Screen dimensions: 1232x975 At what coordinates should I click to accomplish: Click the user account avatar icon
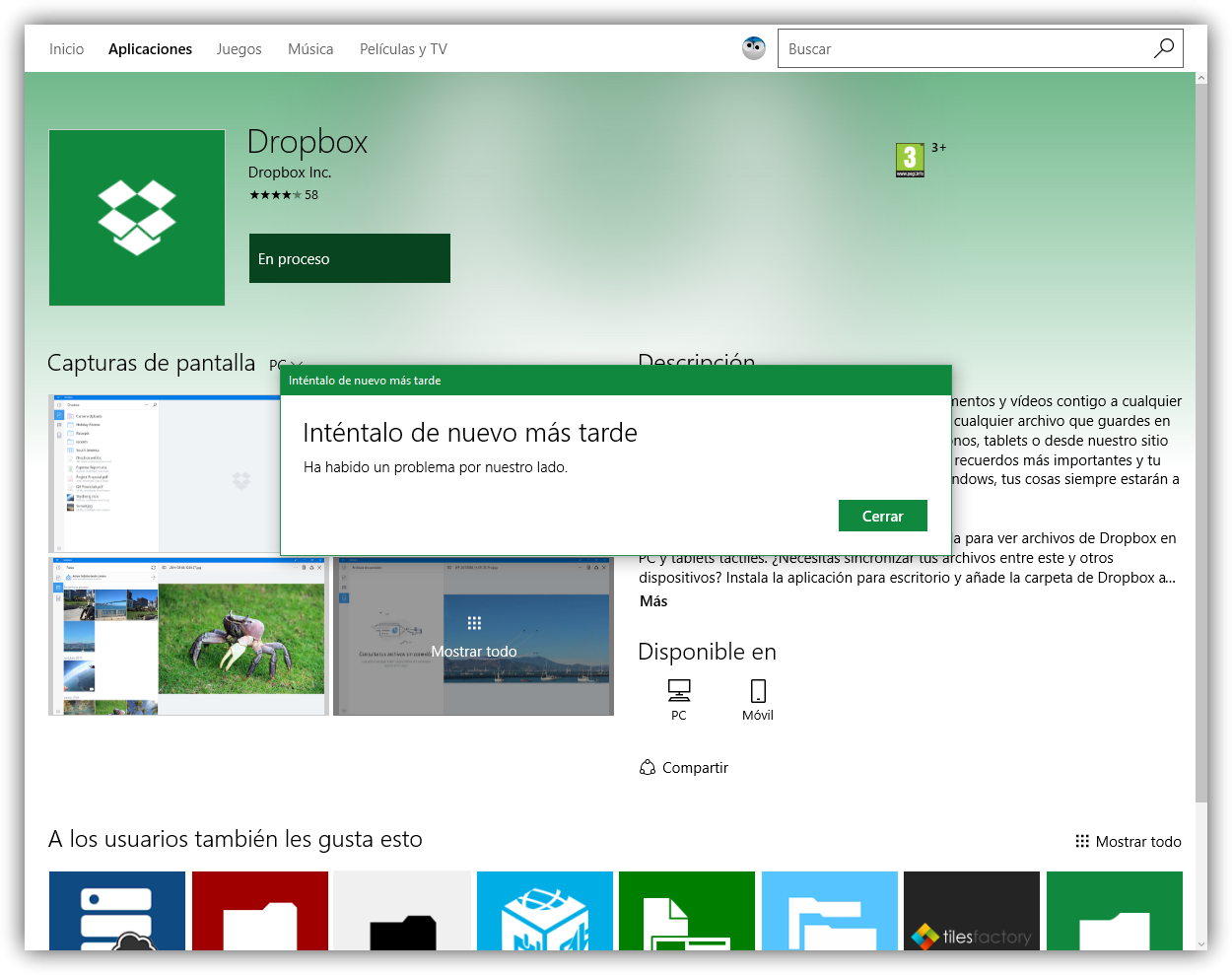pyautogui.click(x=754, y=48)
